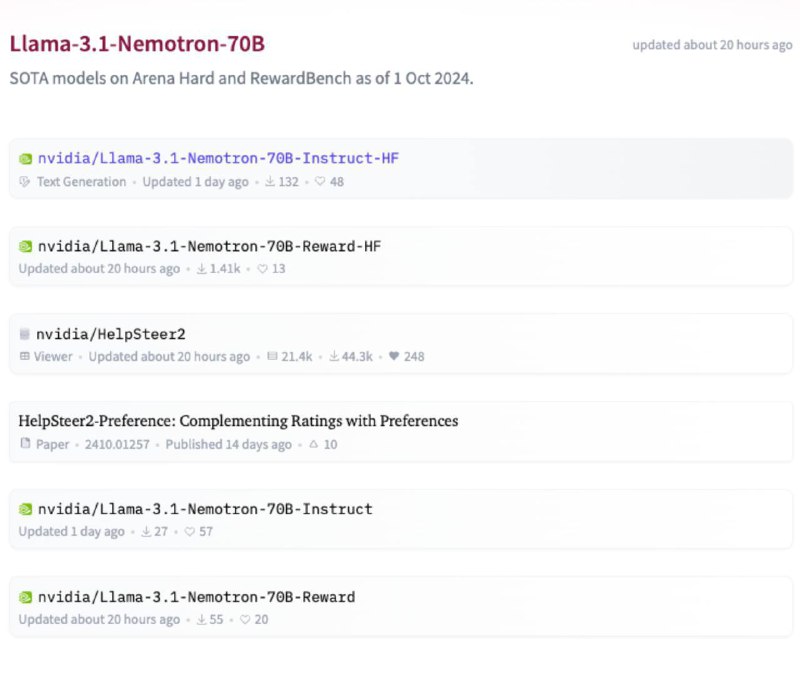
Task: Click the '248' likes count
Action: click(x=414, y=356)
